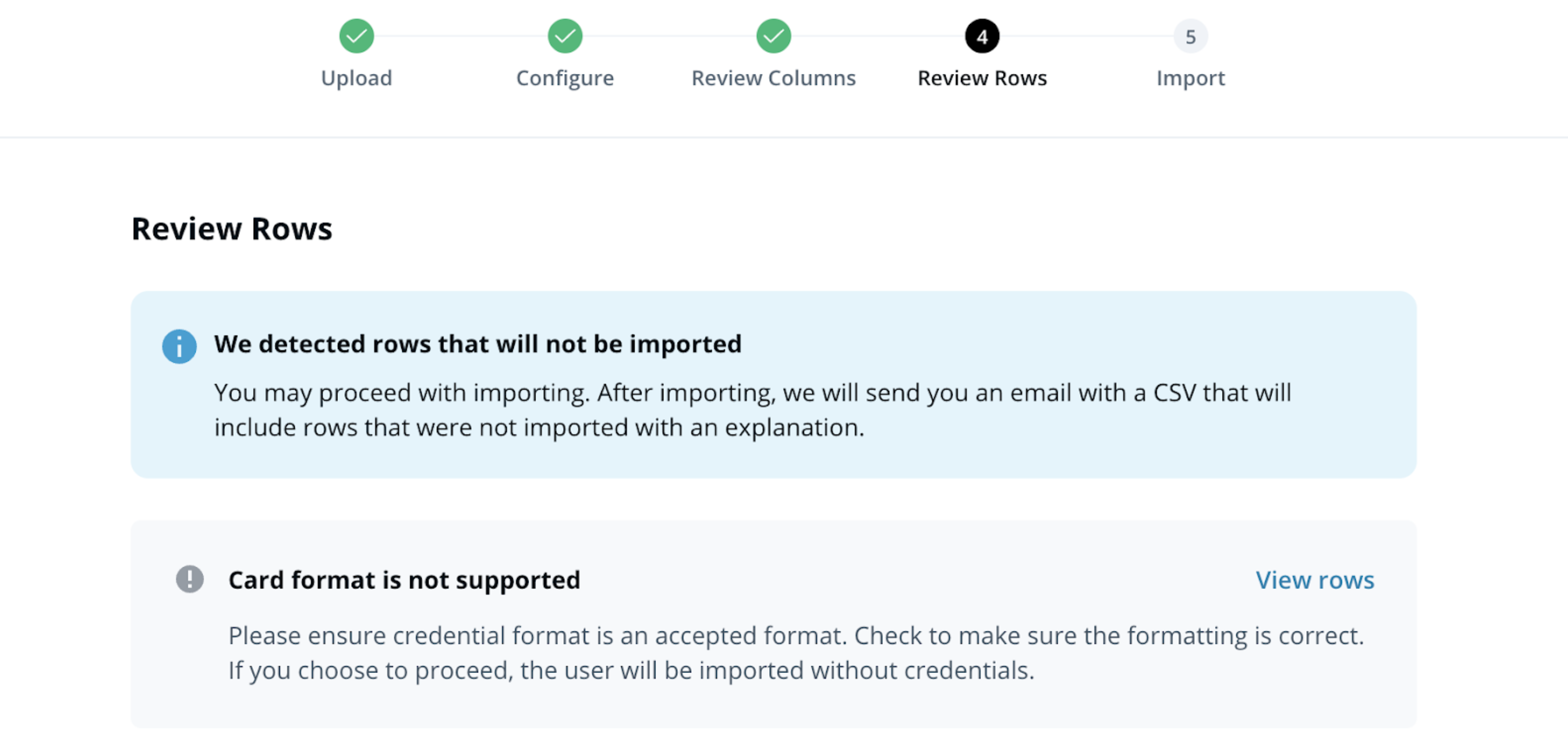Screen dimensions: 1568x735
Task: Click the green checkmark above Configure
Action: click(565, 36)
